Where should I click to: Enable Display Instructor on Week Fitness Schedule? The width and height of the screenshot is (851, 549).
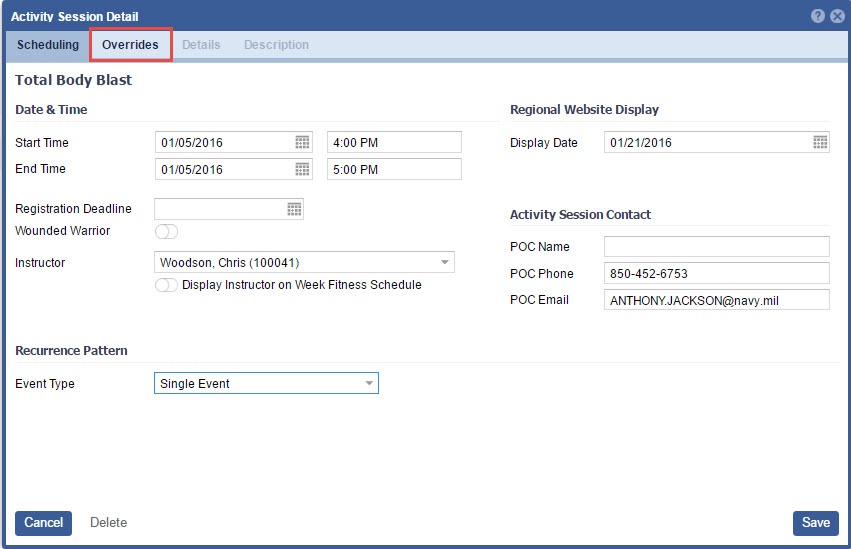(166, 286)
